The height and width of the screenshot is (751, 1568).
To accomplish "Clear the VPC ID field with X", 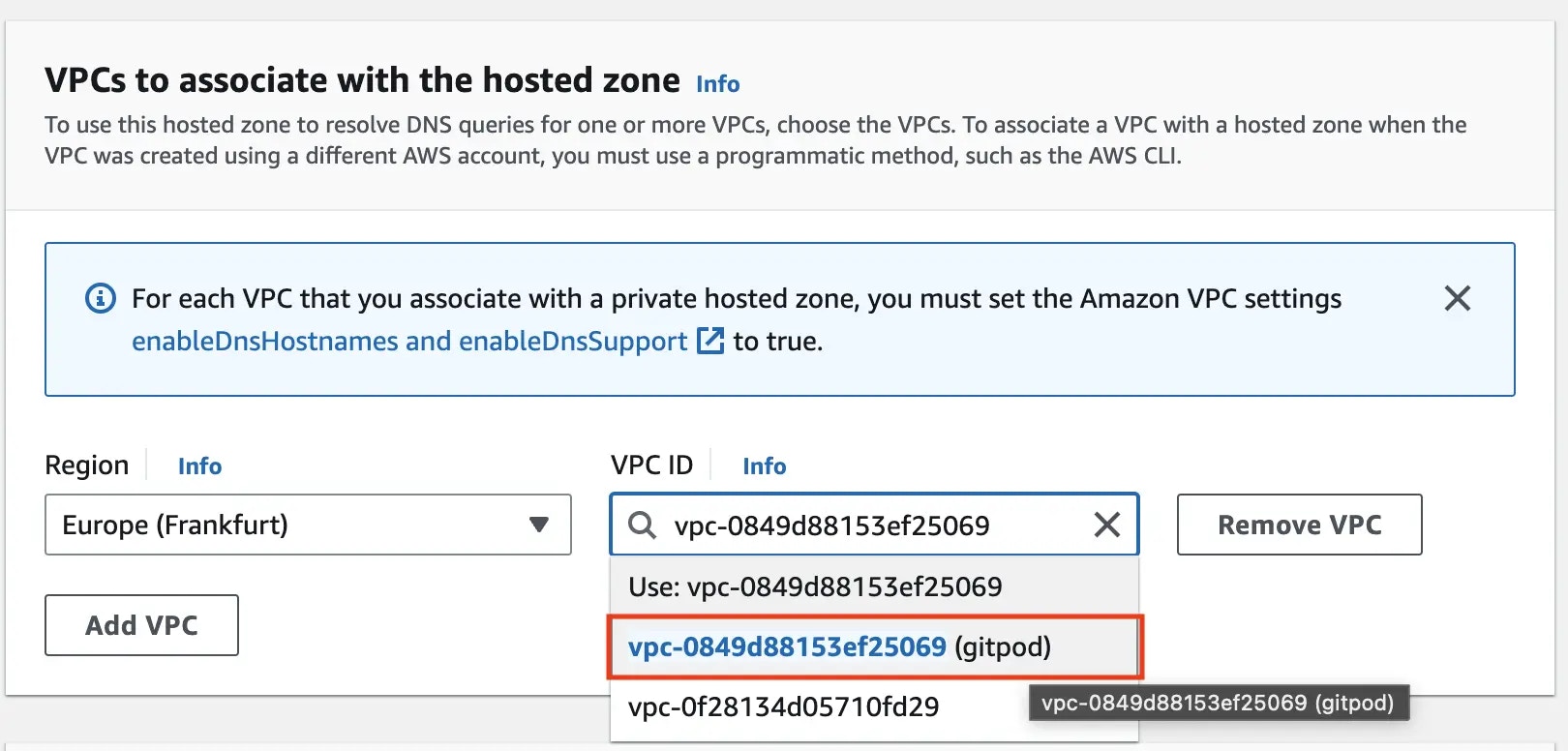I will point(1106,525).
